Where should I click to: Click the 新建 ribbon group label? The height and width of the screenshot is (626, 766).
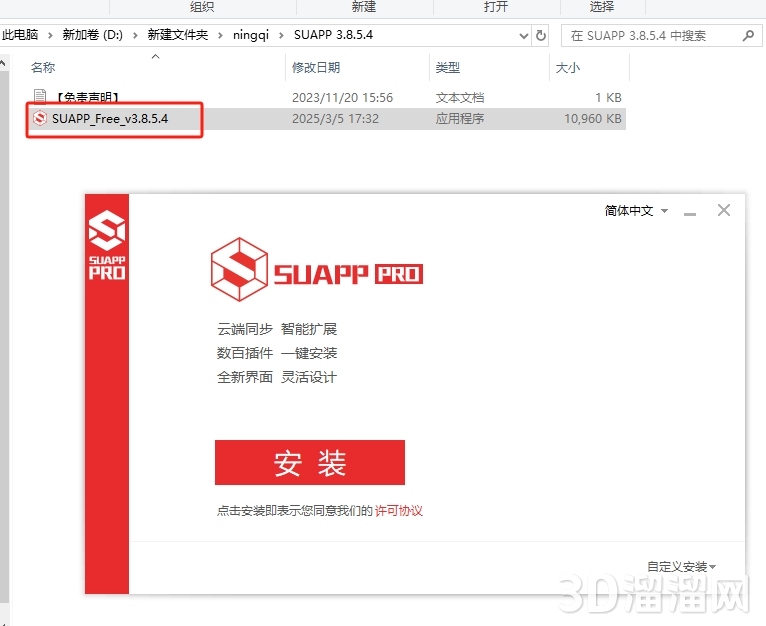pyautogui.click(x=364, y=6)
